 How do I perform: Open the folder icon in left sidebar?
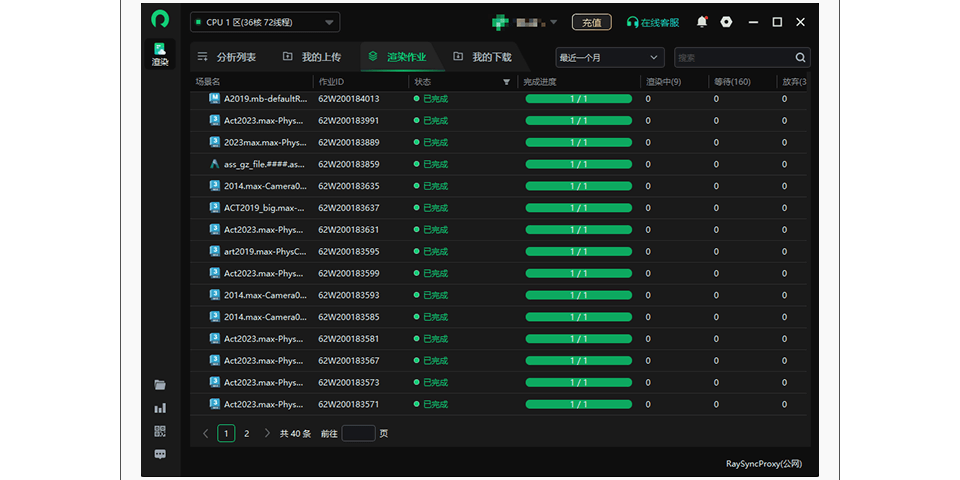[x=160, y=385]
